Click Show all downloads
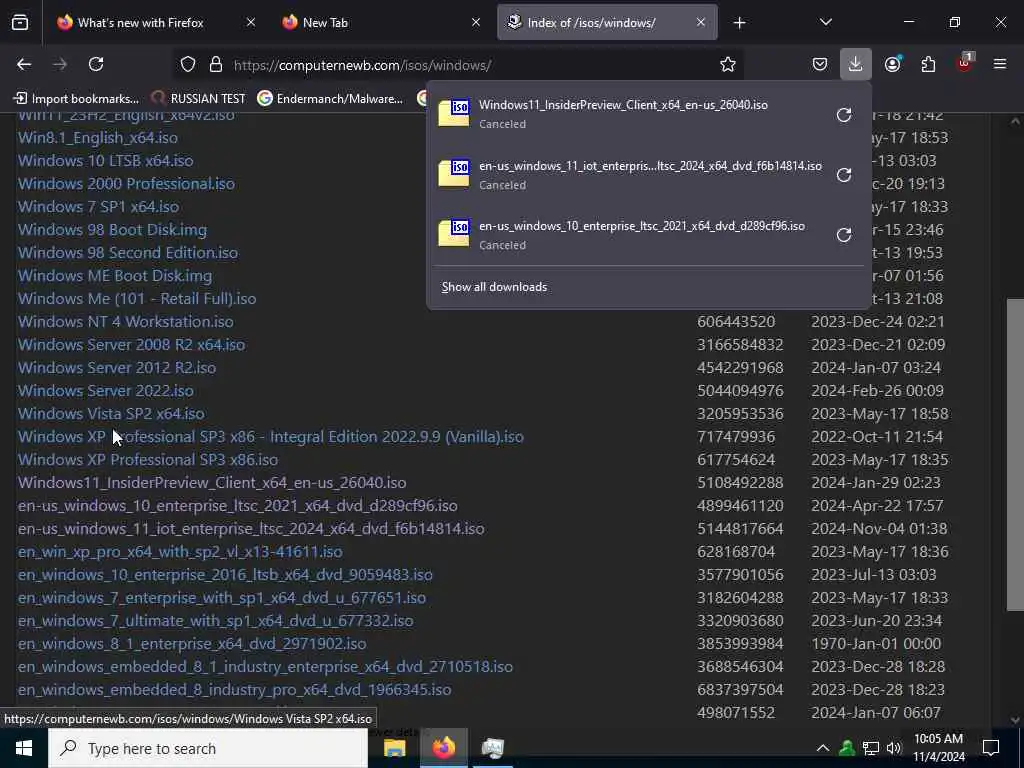Screen dimensions: 1024x768 coord(494,287)
